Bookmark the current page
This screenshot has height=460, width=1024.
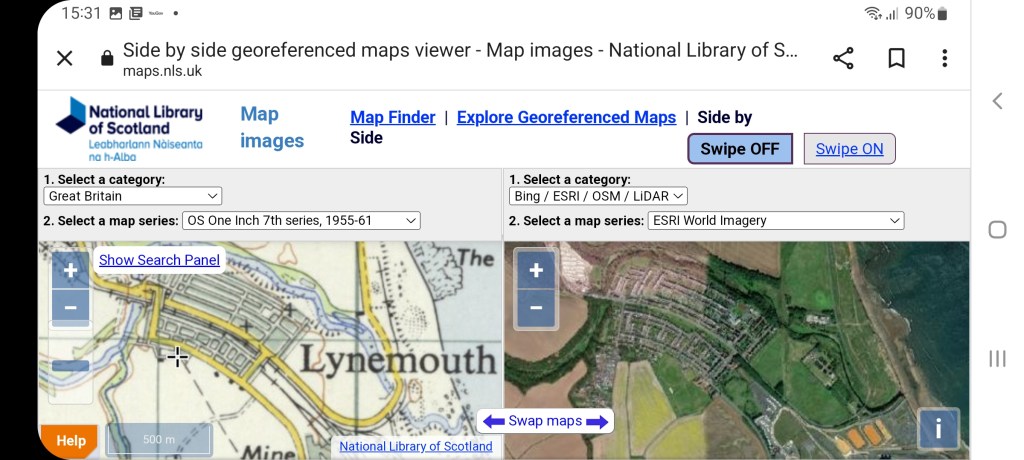pos(896,58)
